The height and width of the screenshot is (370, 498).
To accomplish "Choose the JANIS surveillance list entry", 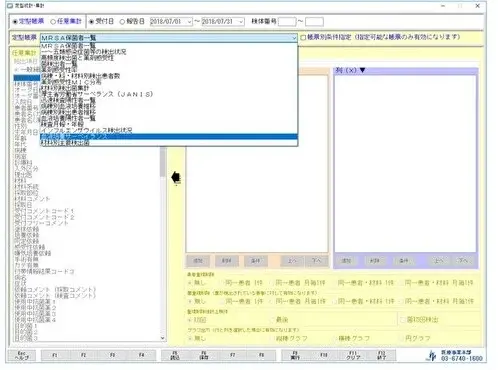I will click(97, 94).
